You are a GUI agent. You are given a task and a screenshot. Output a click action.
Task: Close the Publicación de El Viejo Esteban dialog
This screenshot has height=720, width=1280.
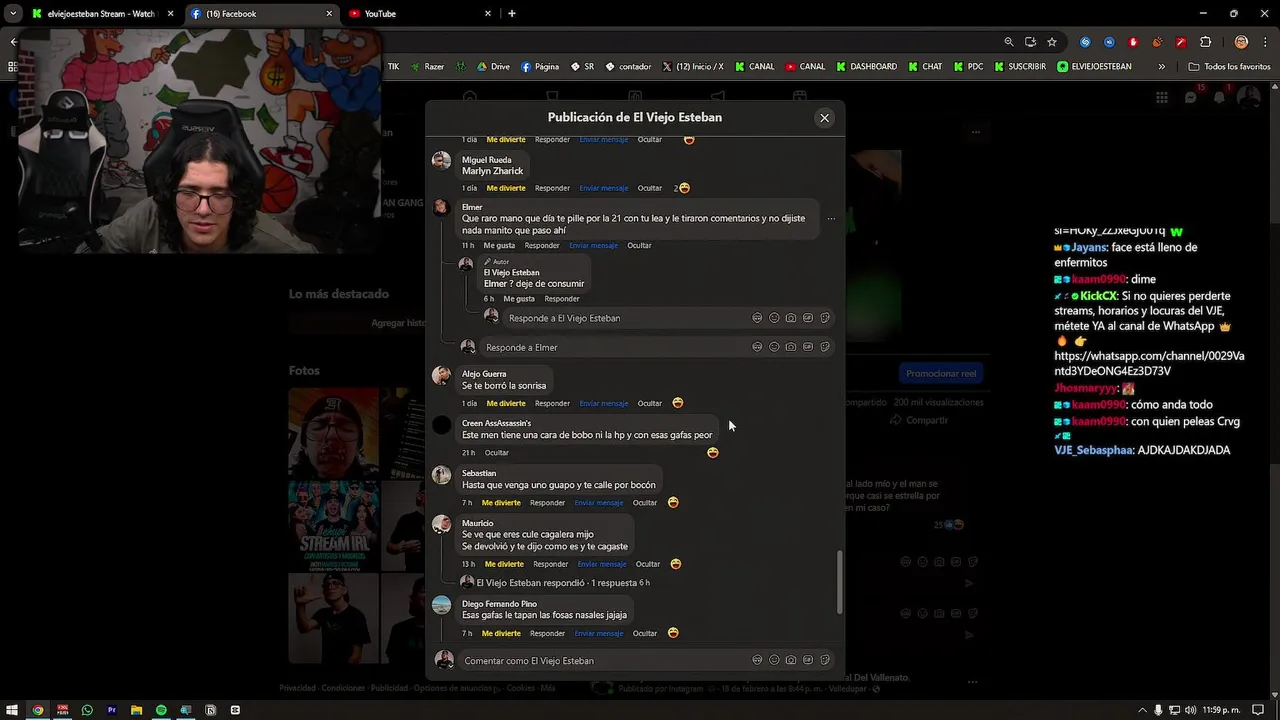(824, 118)
